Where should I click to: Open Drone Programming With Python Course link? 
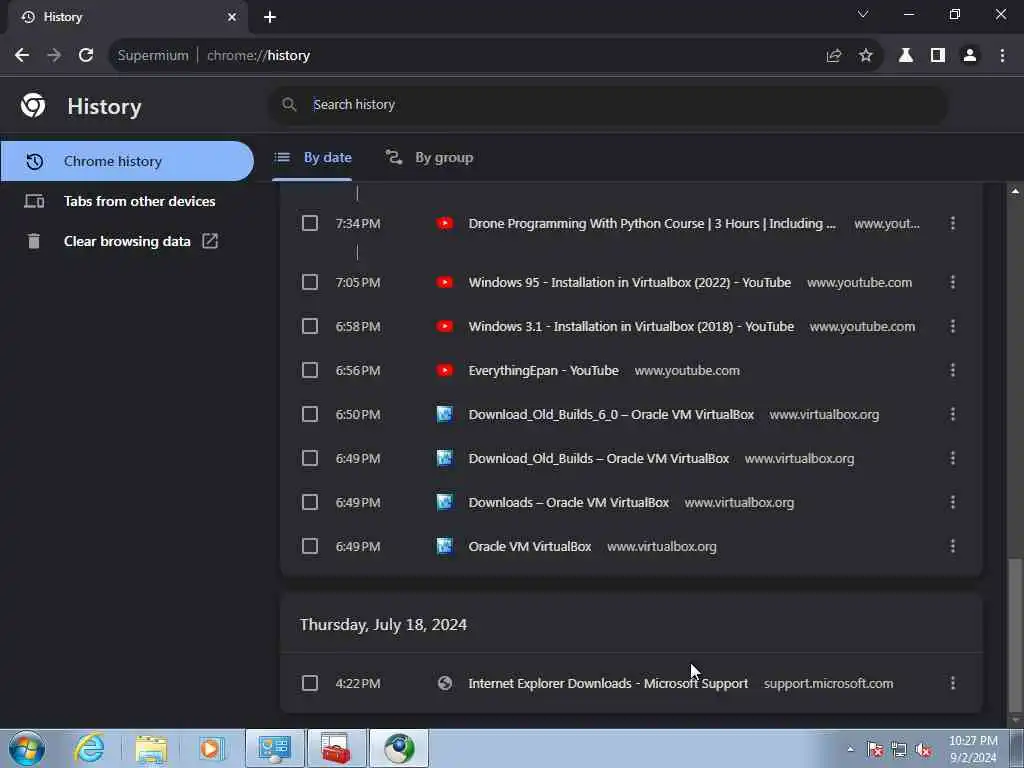(652, 223)
